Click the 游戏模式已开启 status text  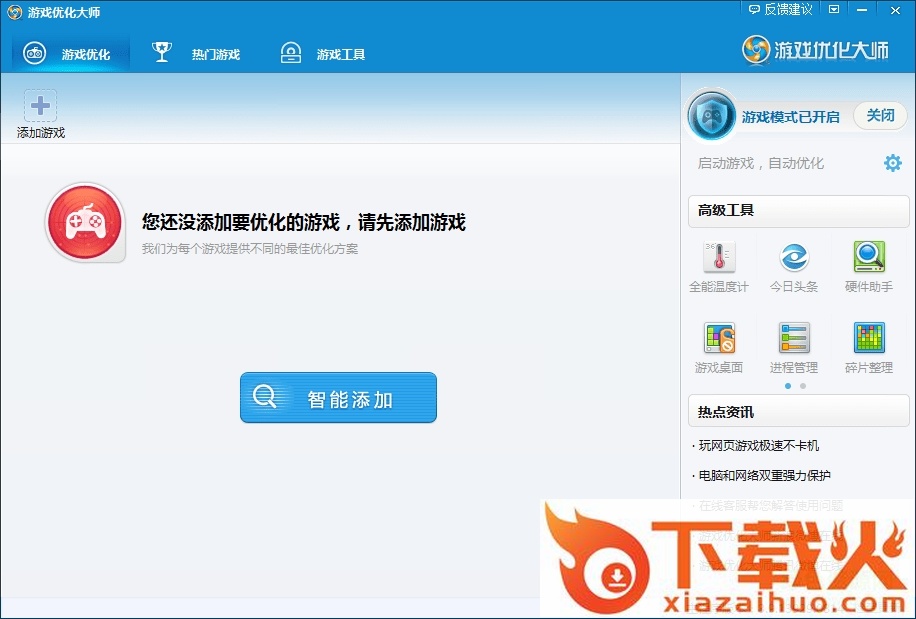point(790,117)
